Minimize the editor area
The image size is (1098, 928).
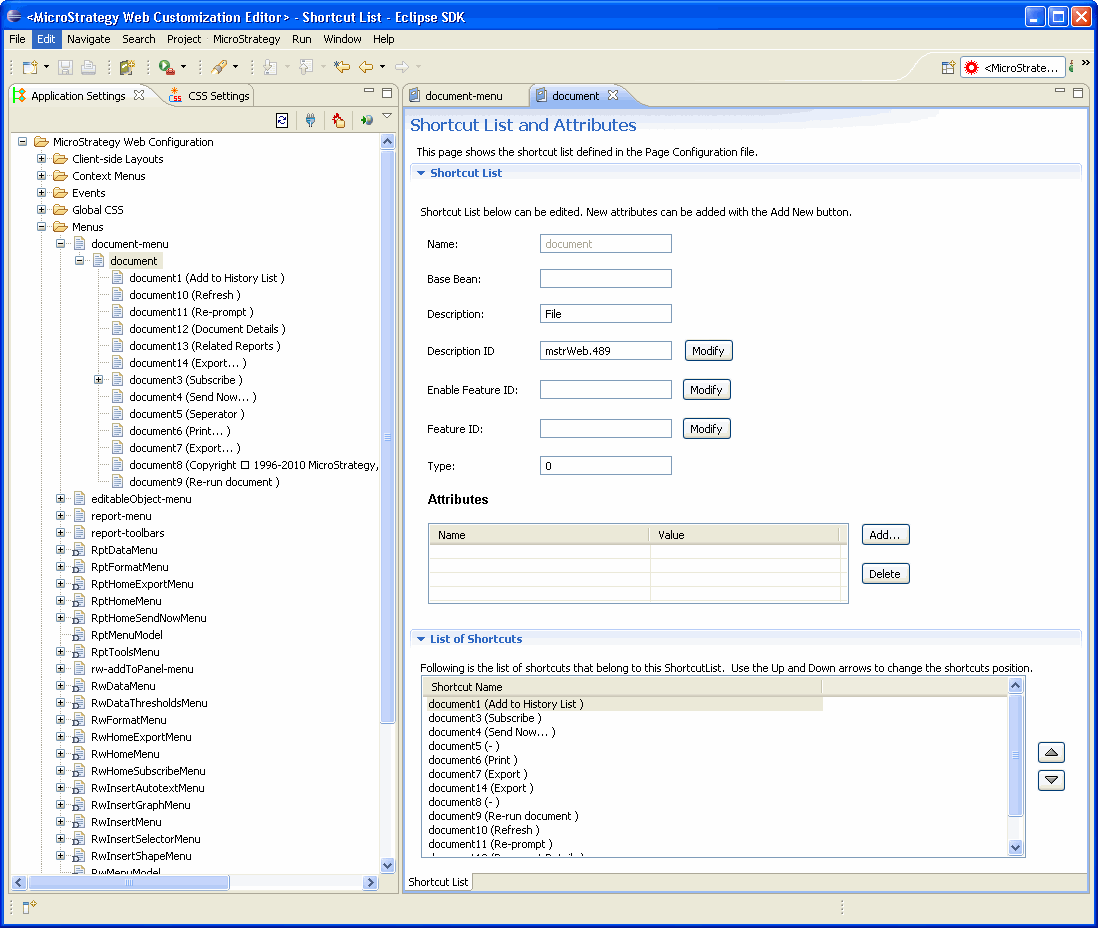pos(1059,91)
